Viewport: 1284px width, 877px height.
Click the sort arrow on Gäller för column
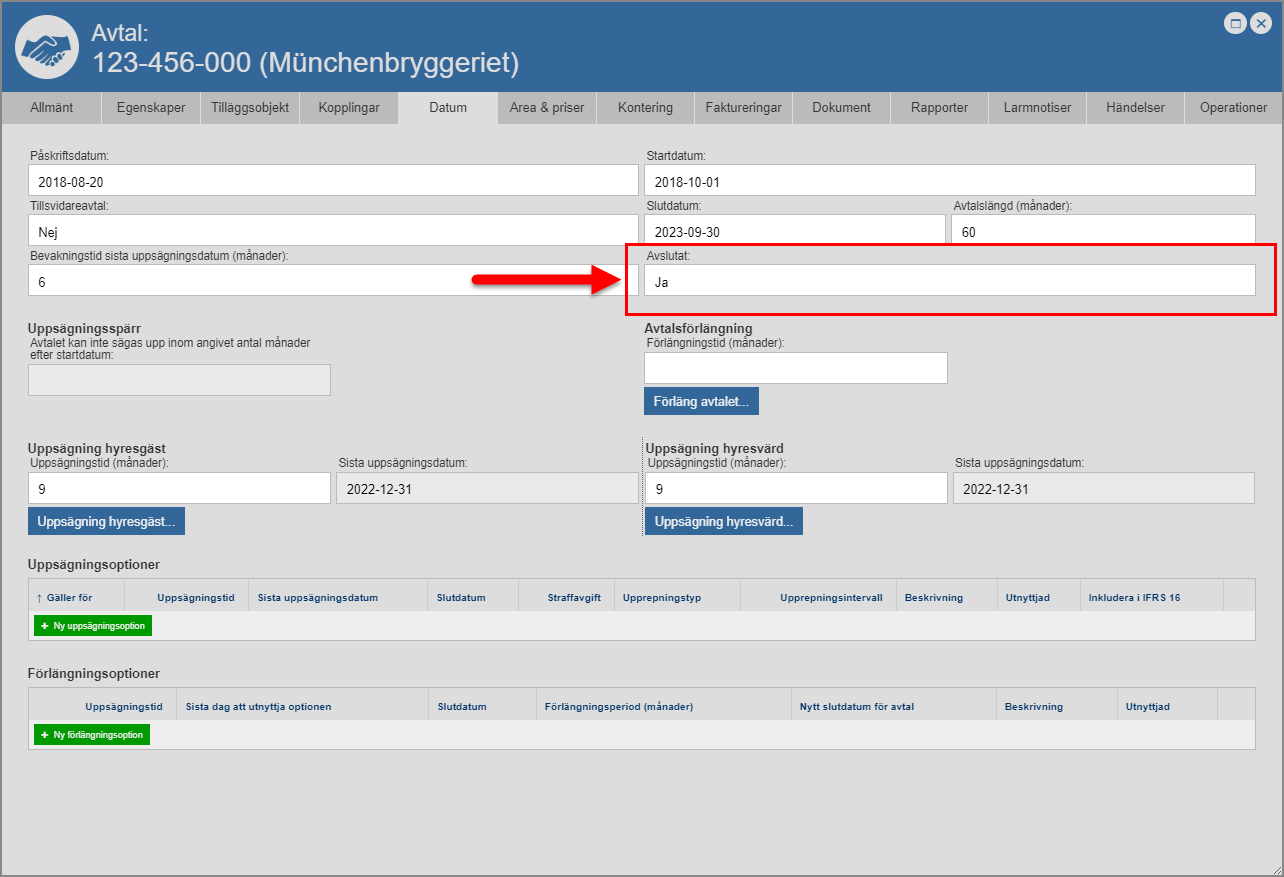[39, 598]
